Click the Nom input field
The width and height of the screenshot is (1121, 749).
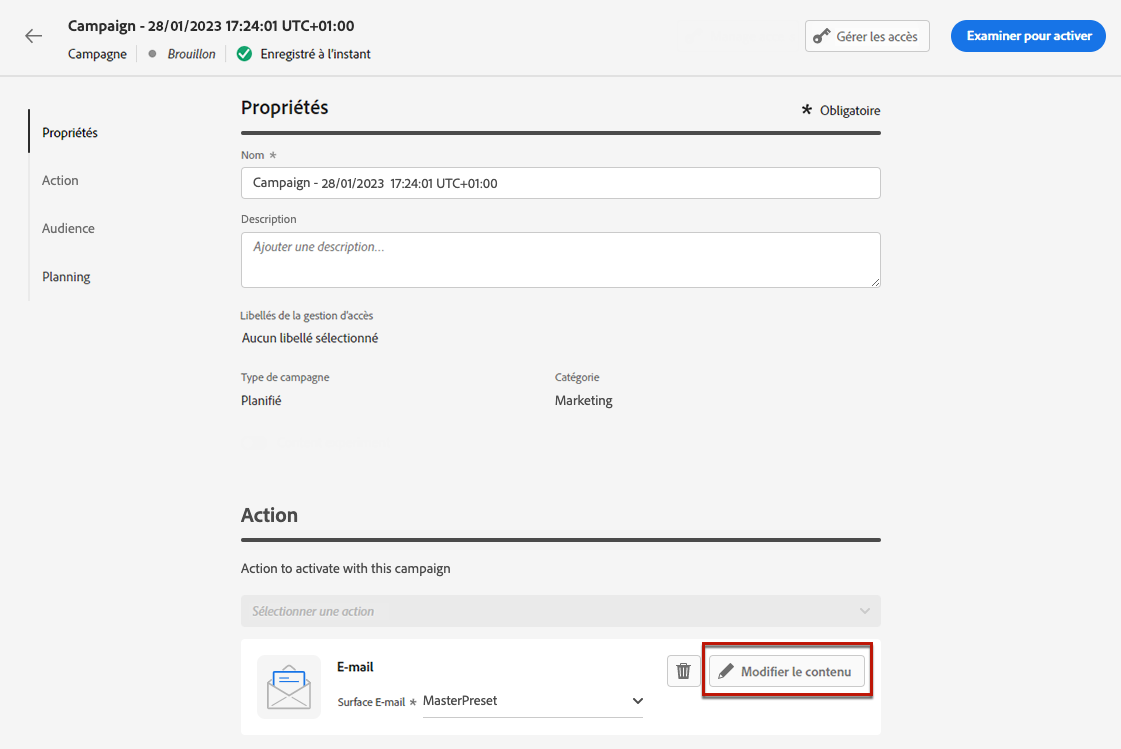(560, 183)
